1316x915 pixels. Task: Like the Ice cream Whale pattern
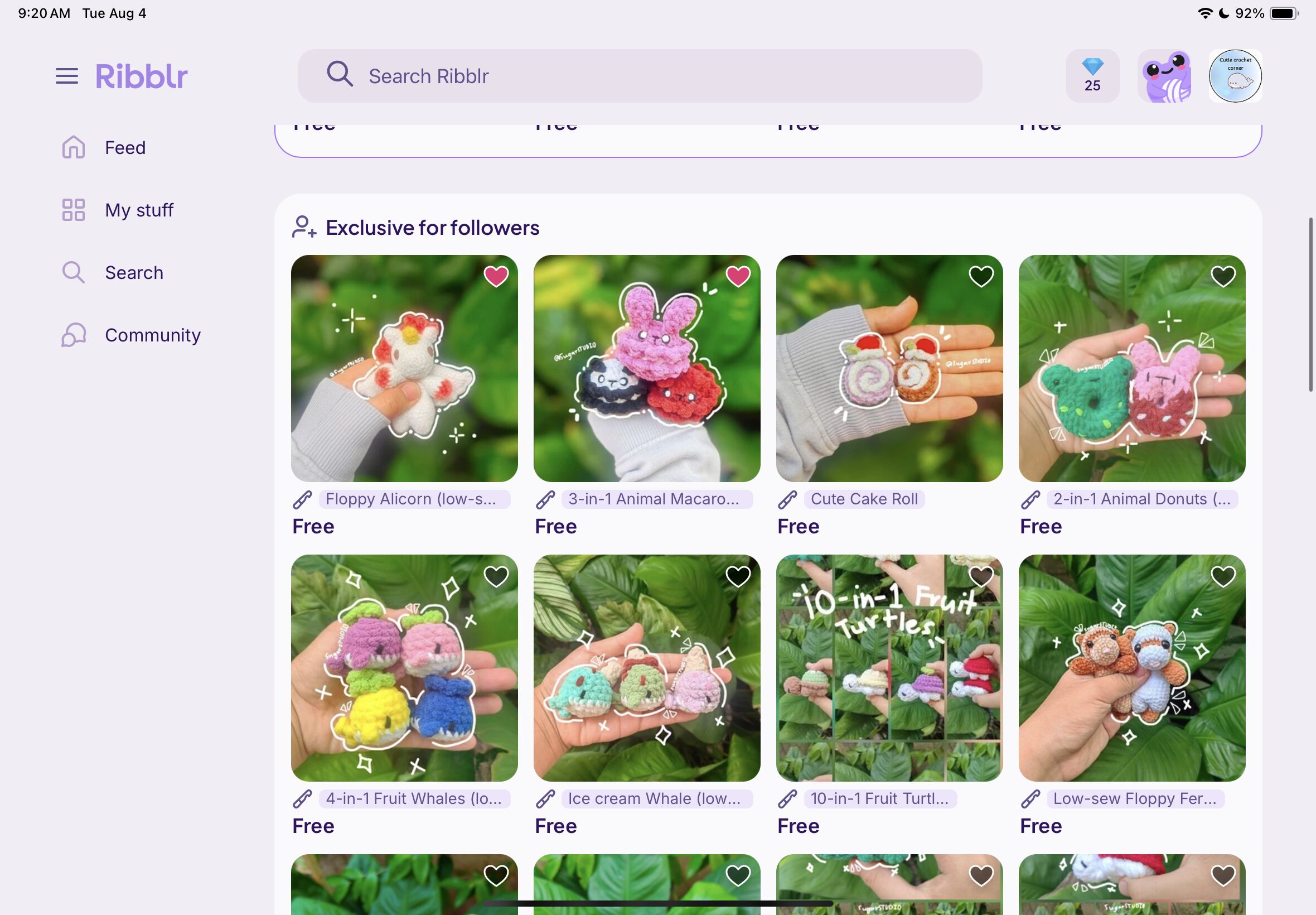click(738, 576)
